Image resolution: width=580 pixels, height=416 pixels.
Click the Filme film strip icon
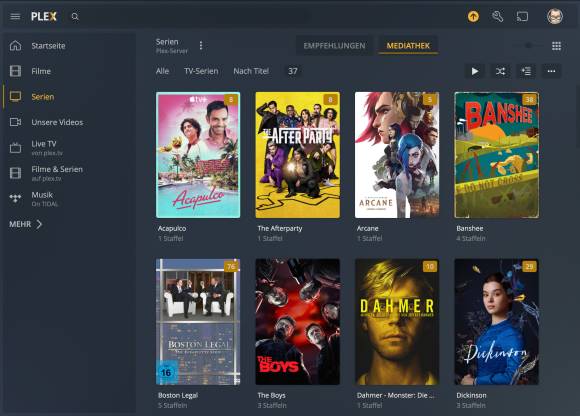coord(16,71)
